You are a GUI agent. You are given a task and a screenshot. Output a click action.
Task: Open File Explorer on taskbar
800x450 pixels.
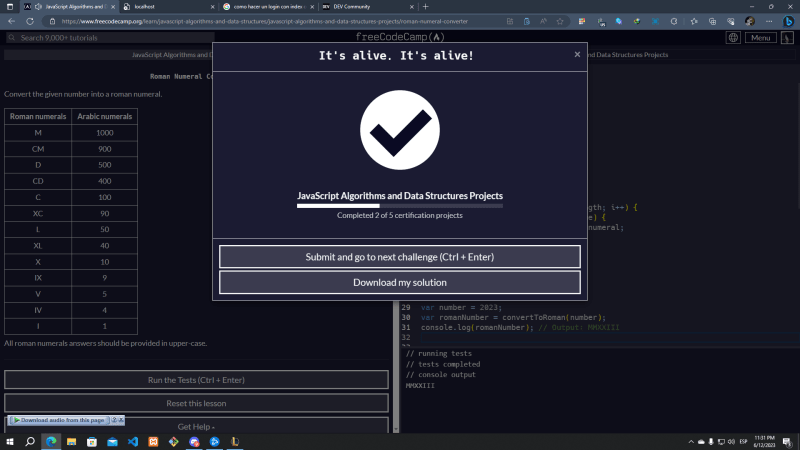point(71,442)
